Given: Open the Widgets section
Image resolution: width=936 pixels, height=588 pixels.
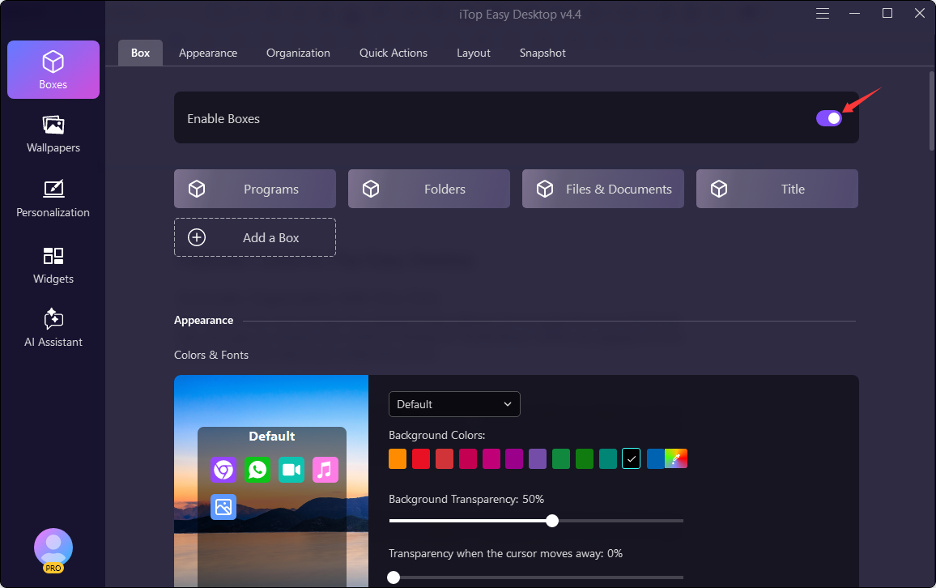Looking at the screenshot, I should coord(53,266).
